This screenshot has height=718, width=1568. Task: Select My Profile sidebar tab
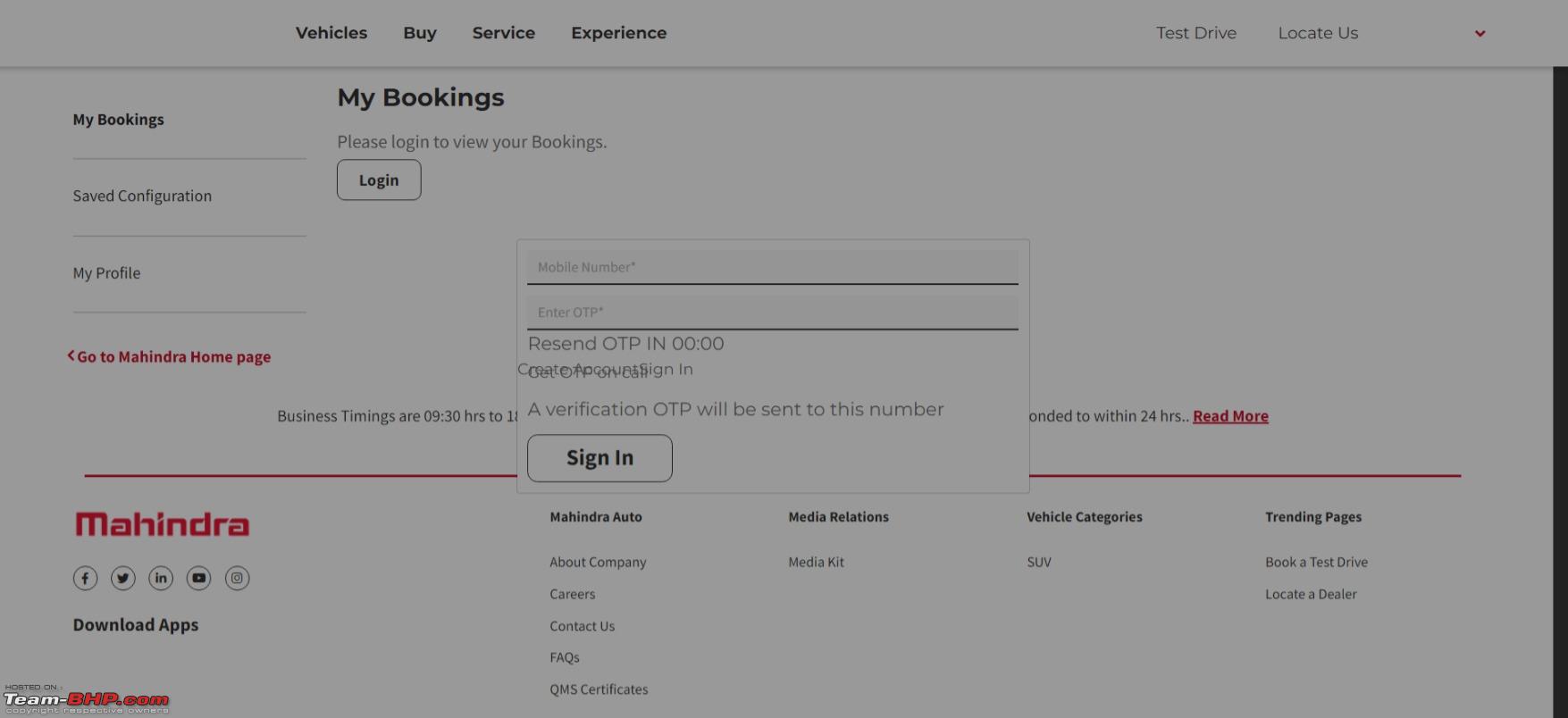pos(106,272)
